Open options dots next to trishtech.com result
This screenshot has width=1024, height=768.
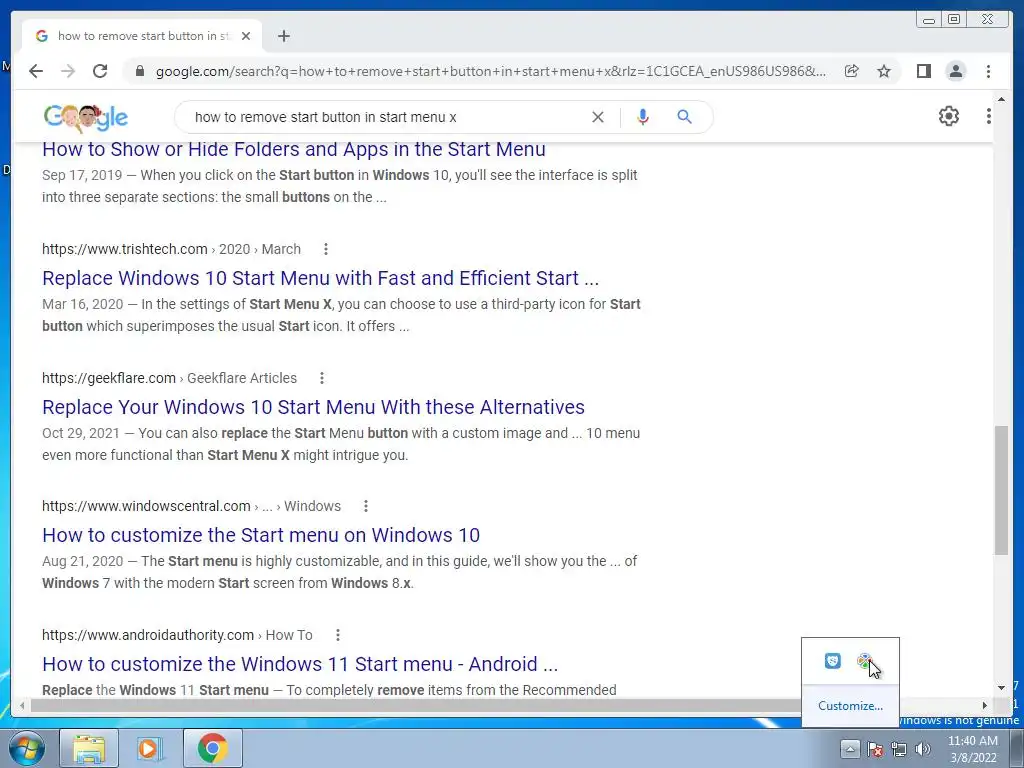click(326, 249)
